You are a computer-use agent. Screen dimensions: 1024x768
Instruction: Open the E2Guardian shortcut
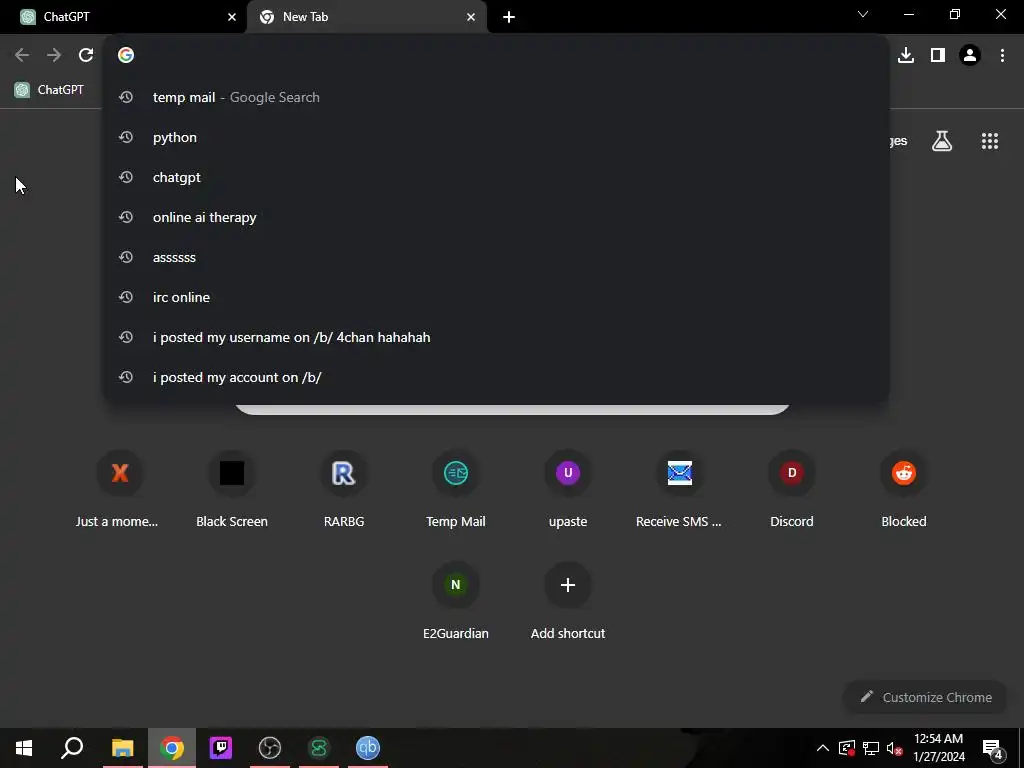[x=456, y=601]
